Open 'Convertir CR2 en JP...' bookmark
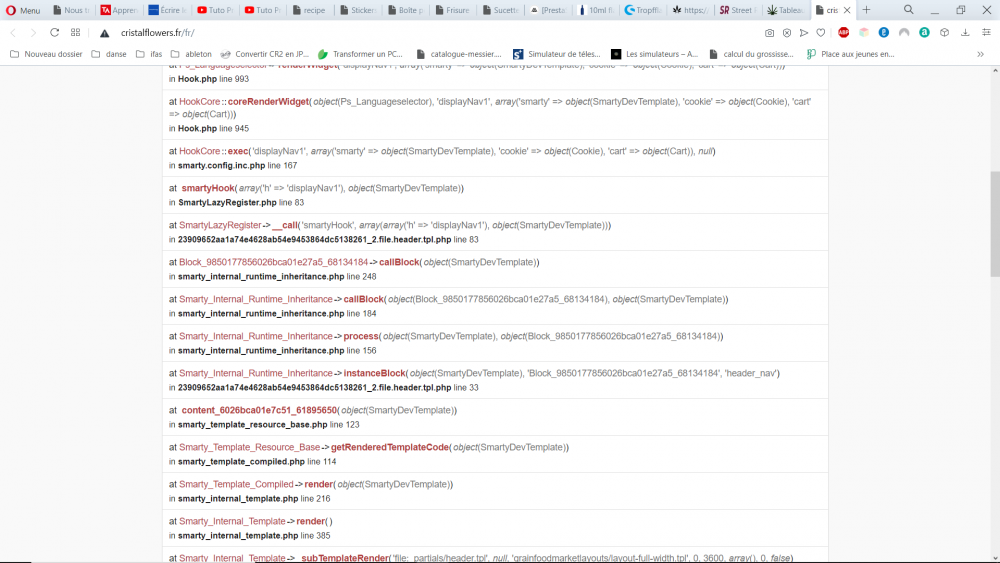 point(264,54)
